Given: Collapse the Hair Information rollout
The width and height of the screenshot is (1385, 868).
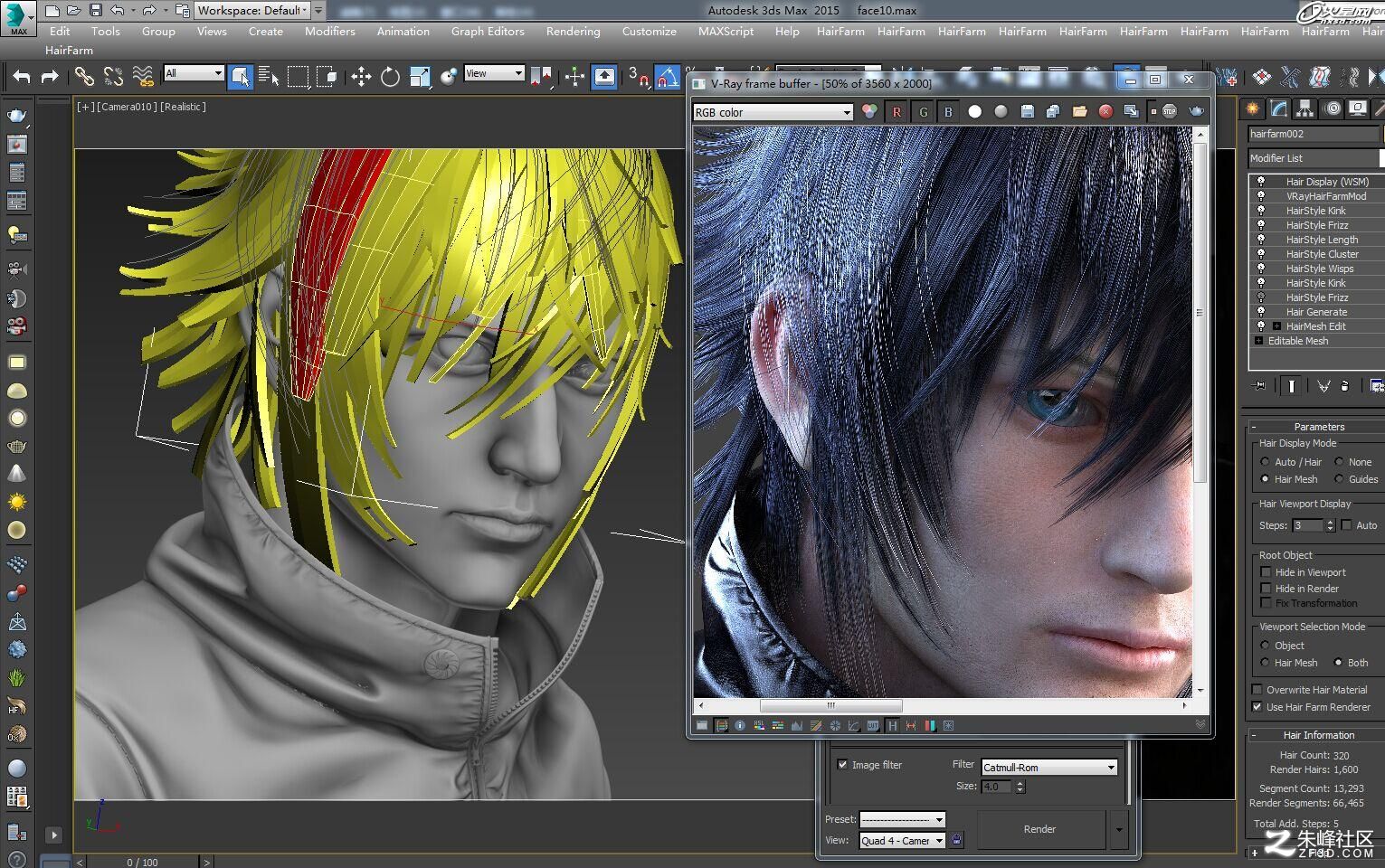Looking at the screenshot, I should (1254, 735).
